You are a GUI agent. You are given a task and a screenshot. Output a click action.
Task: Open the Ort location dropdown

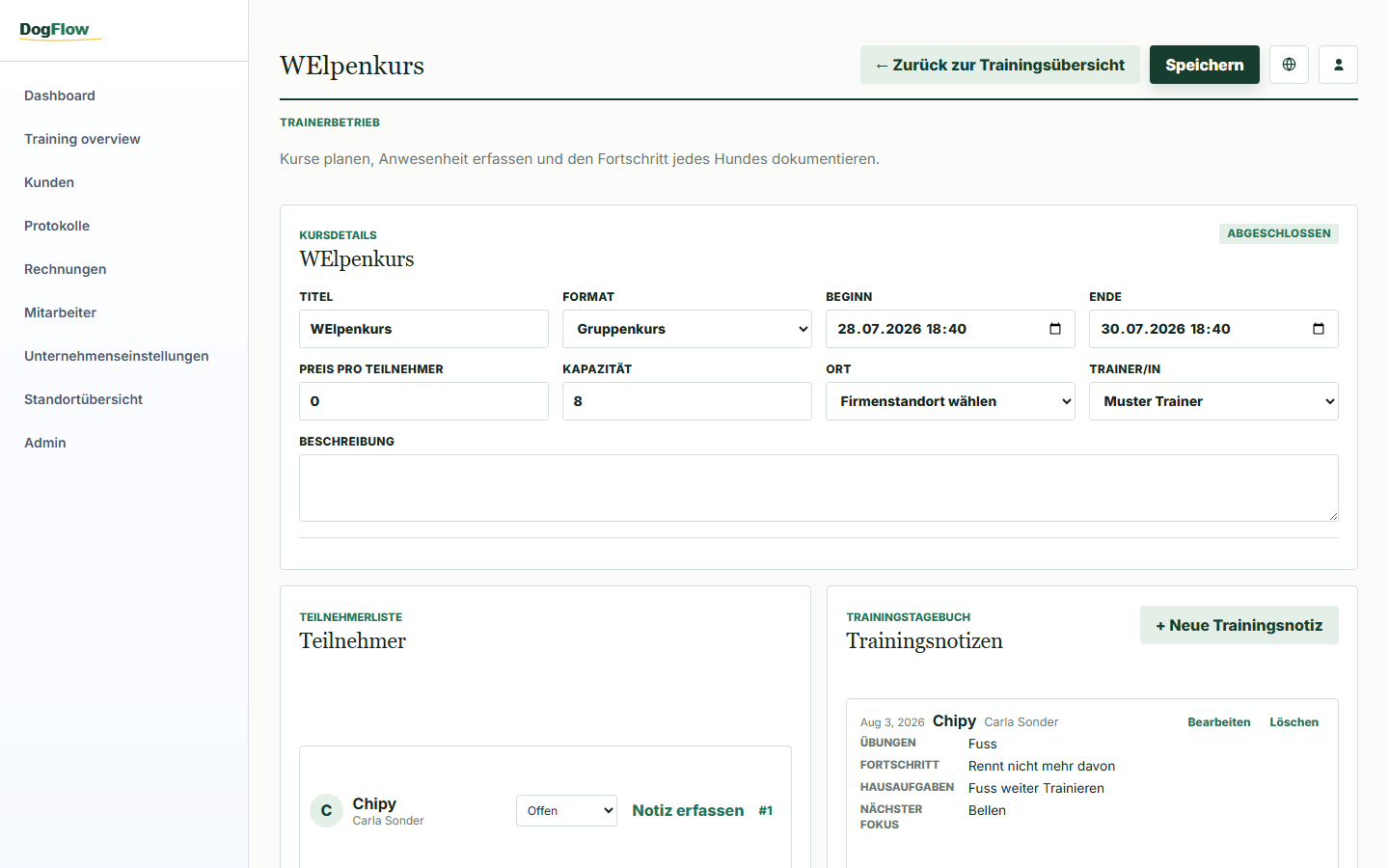[x=950, y=401]
